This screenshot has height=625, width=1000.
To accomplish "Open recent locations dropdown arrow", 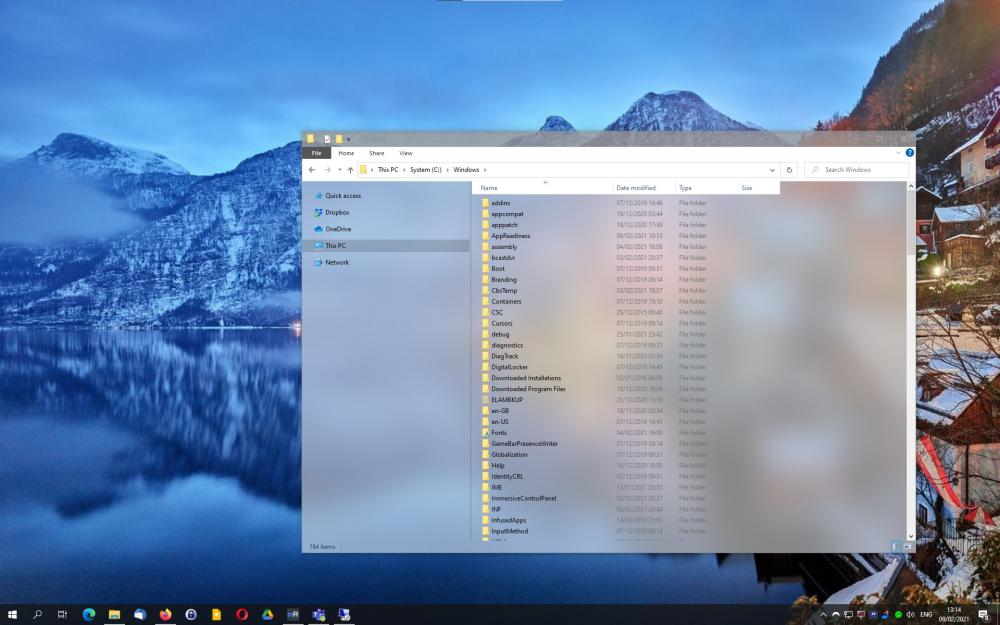I will pyautogui.click(x=339, y=170).
